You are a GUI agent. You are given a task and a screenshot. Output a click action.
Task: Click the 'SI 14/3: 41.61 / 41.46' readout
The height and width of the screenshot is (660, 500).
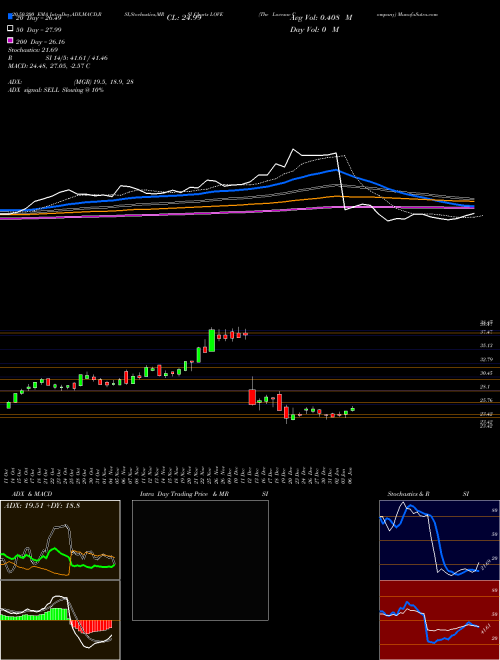click(77, 58)
